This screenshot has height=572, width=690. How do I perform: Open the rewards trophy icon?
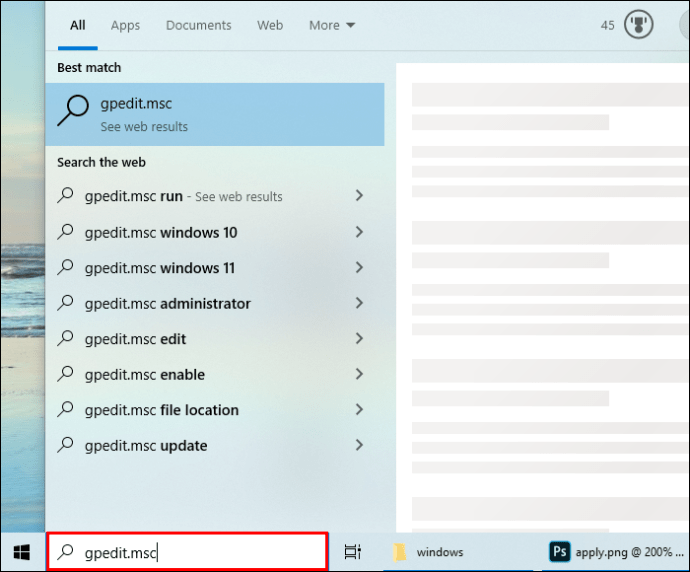[x=639, y=24]
